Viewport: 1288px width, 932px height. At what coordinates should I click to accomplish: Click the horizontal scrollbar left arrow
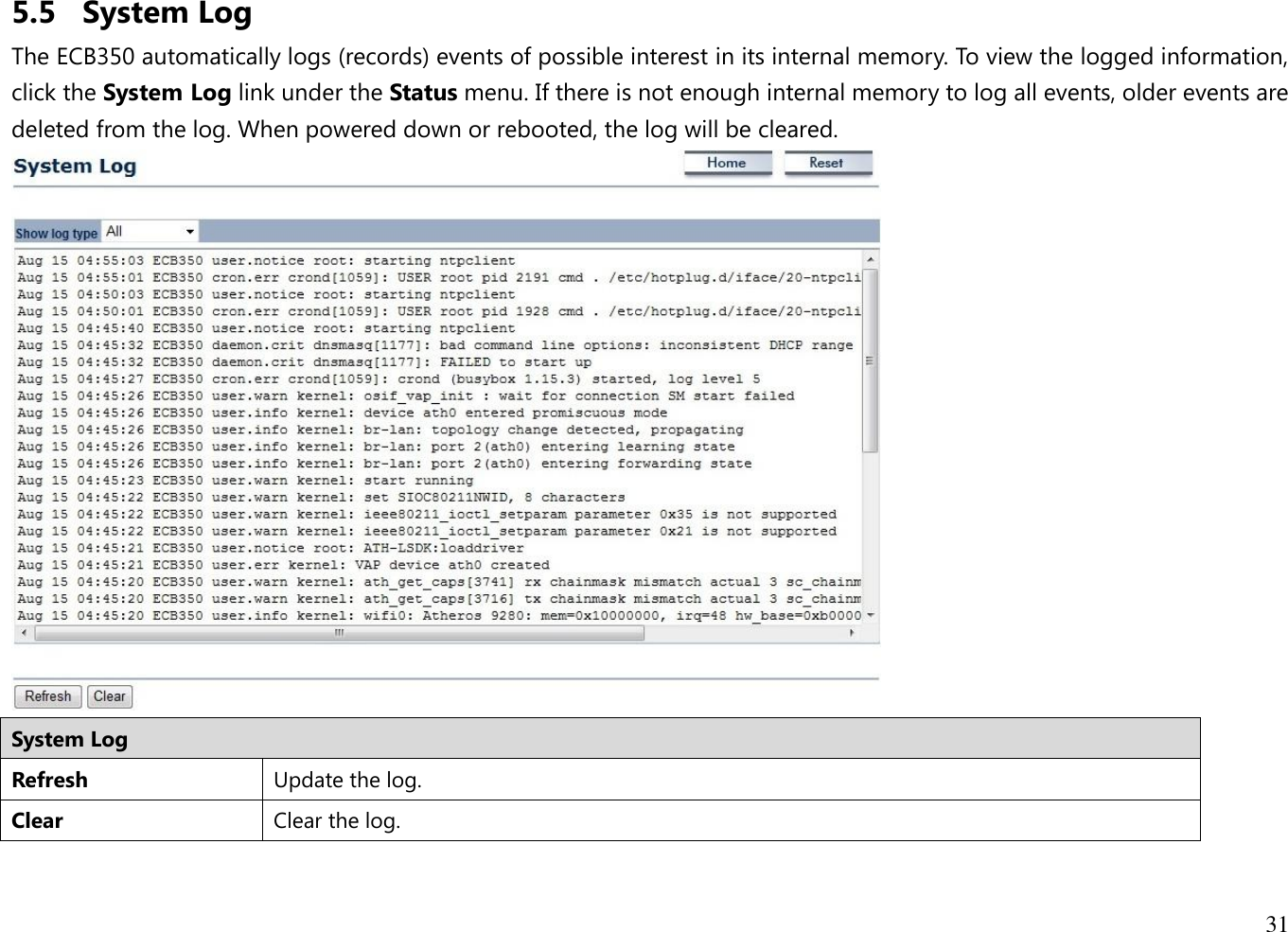coord(24,633)
